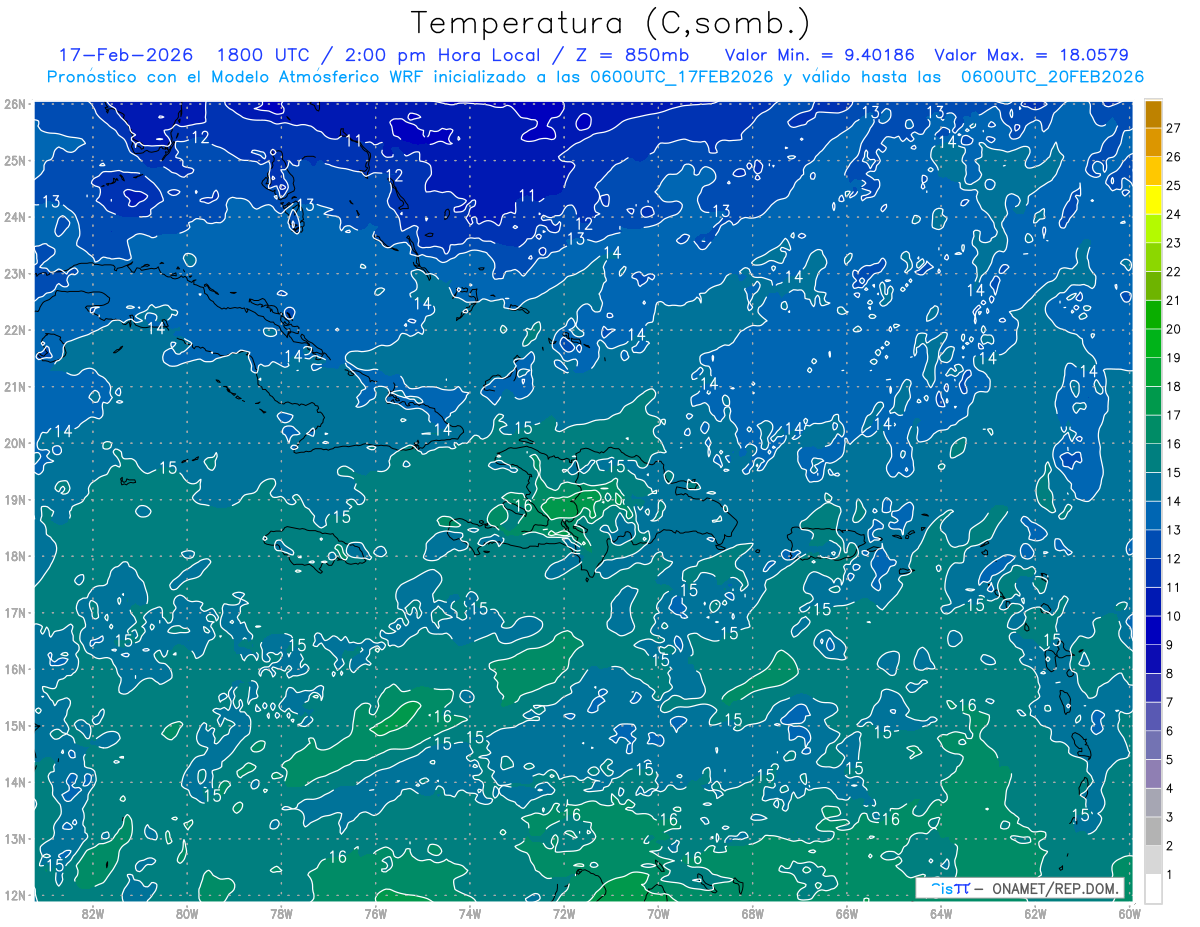Click the 60W longitude axis label
1200x927 pixels.
click(1129, 913)
